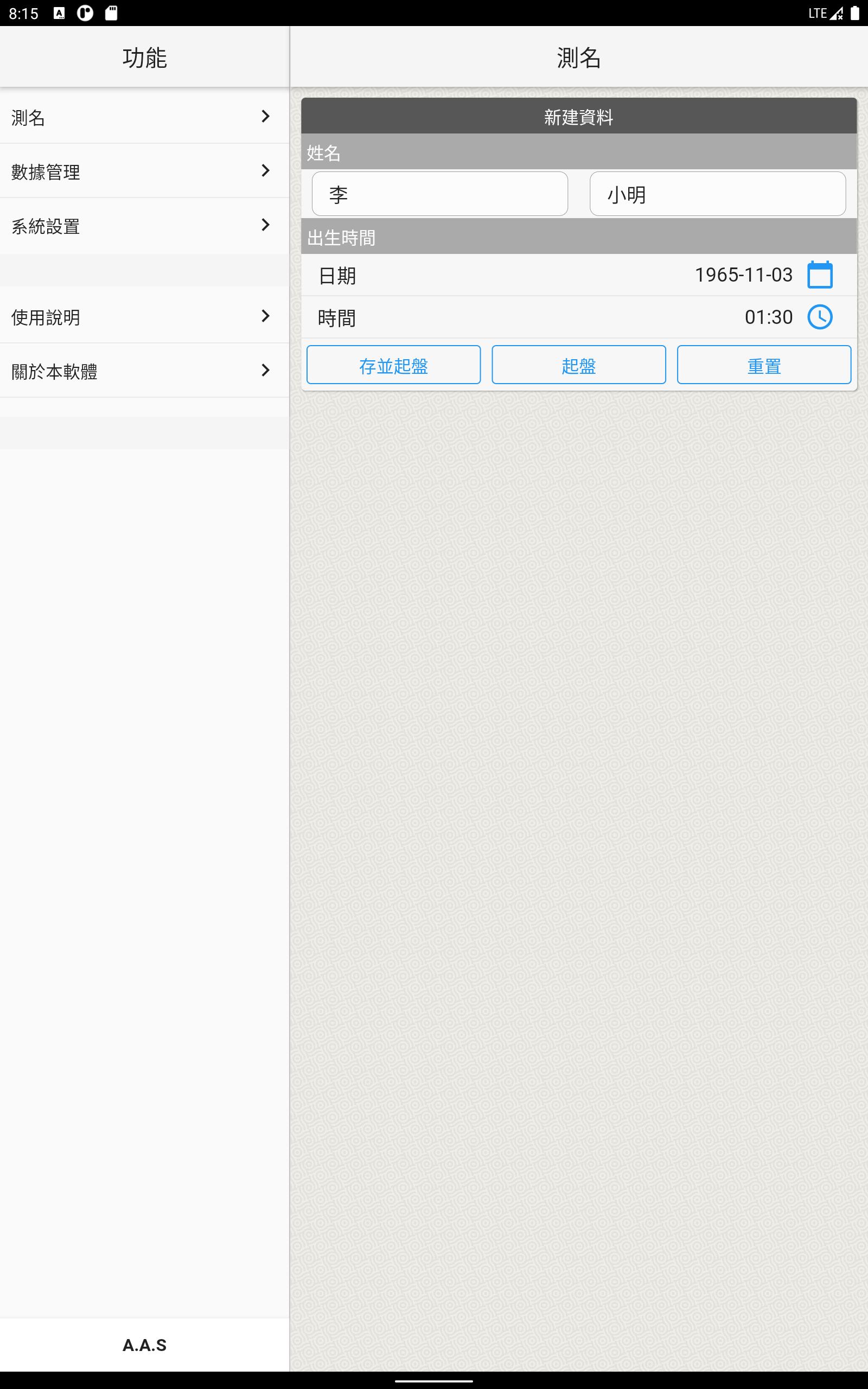
Task: Click the 起盤 button
Action: coord(579,365)
